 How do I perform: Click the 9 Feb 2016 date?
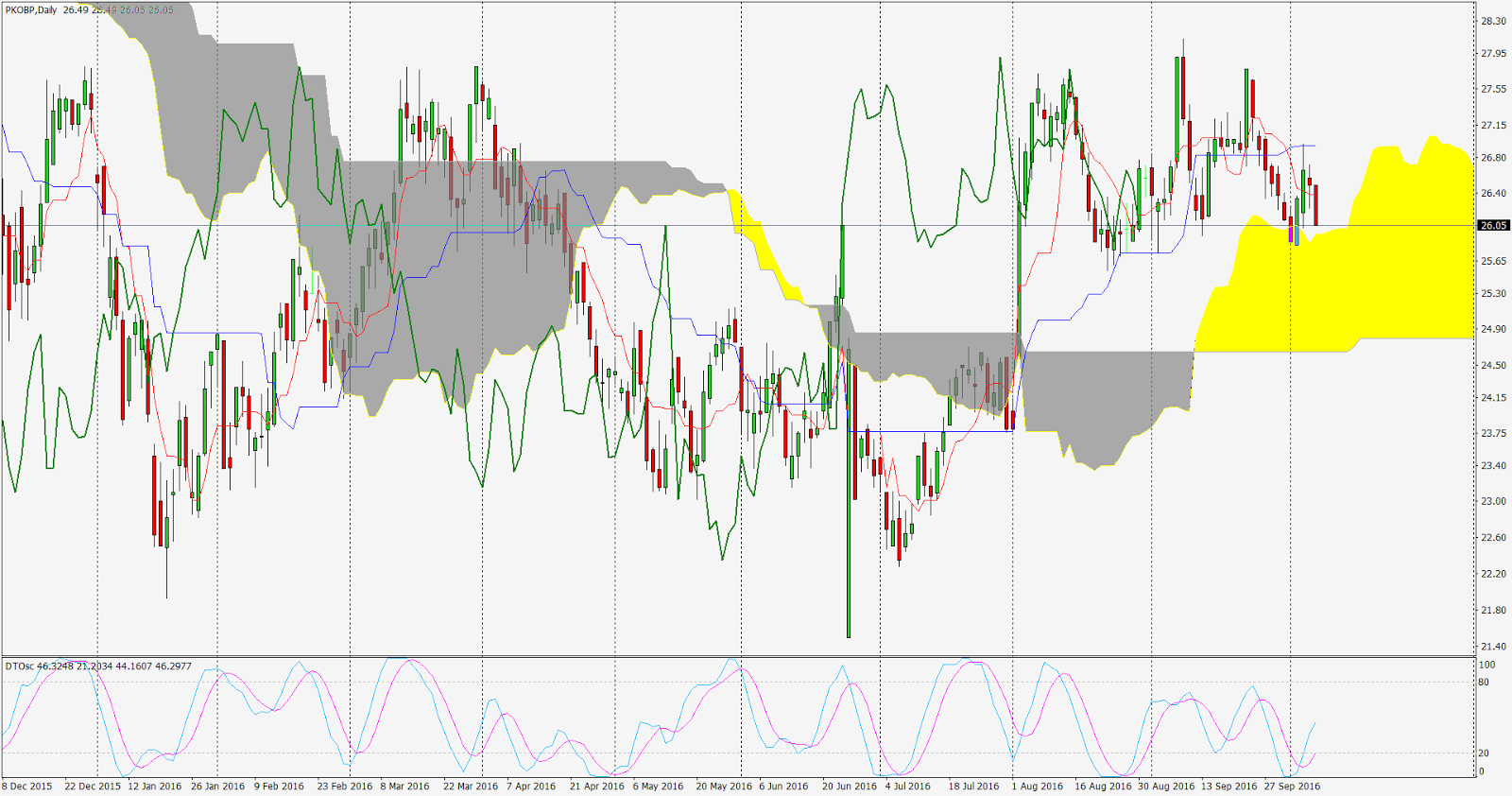(x=280, y=787)
